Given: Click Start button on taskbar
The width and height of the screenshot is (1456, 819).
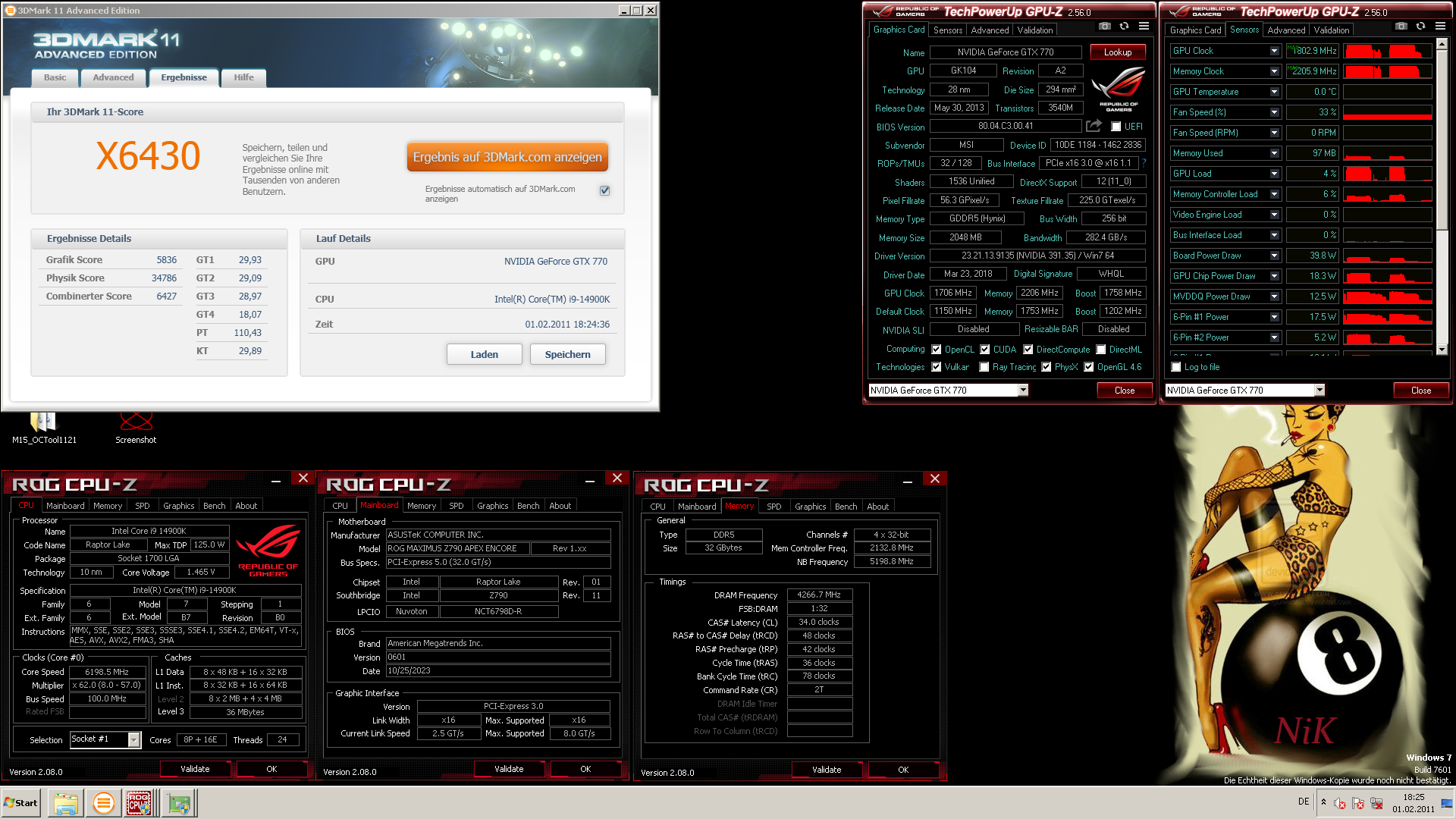Looking at the screenshot, I should 20,803.
